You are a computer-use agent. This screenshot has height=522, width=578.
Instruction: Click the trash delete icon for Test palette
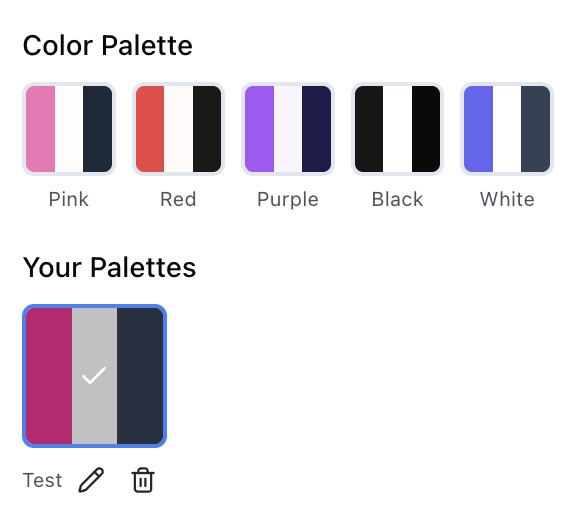pos(143,480)
